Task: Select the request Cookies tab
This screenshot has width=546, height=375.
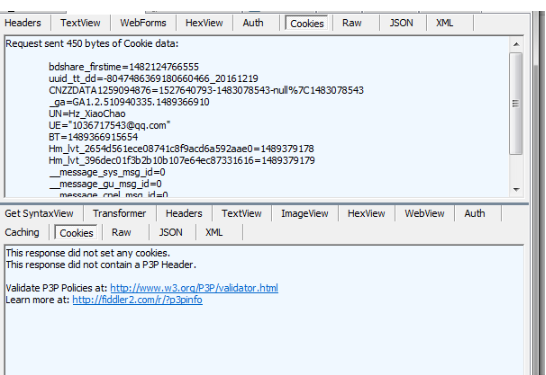Action: 307,24
